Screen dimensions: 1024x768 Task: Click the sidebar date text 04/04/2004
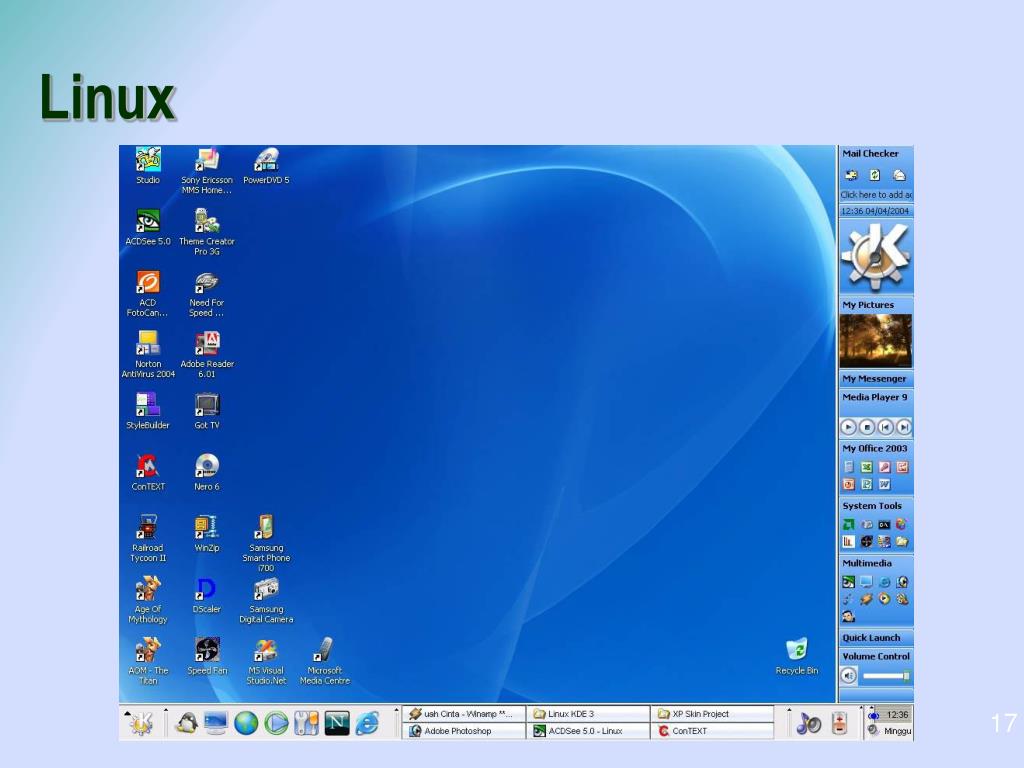click(x=887, y=211)
